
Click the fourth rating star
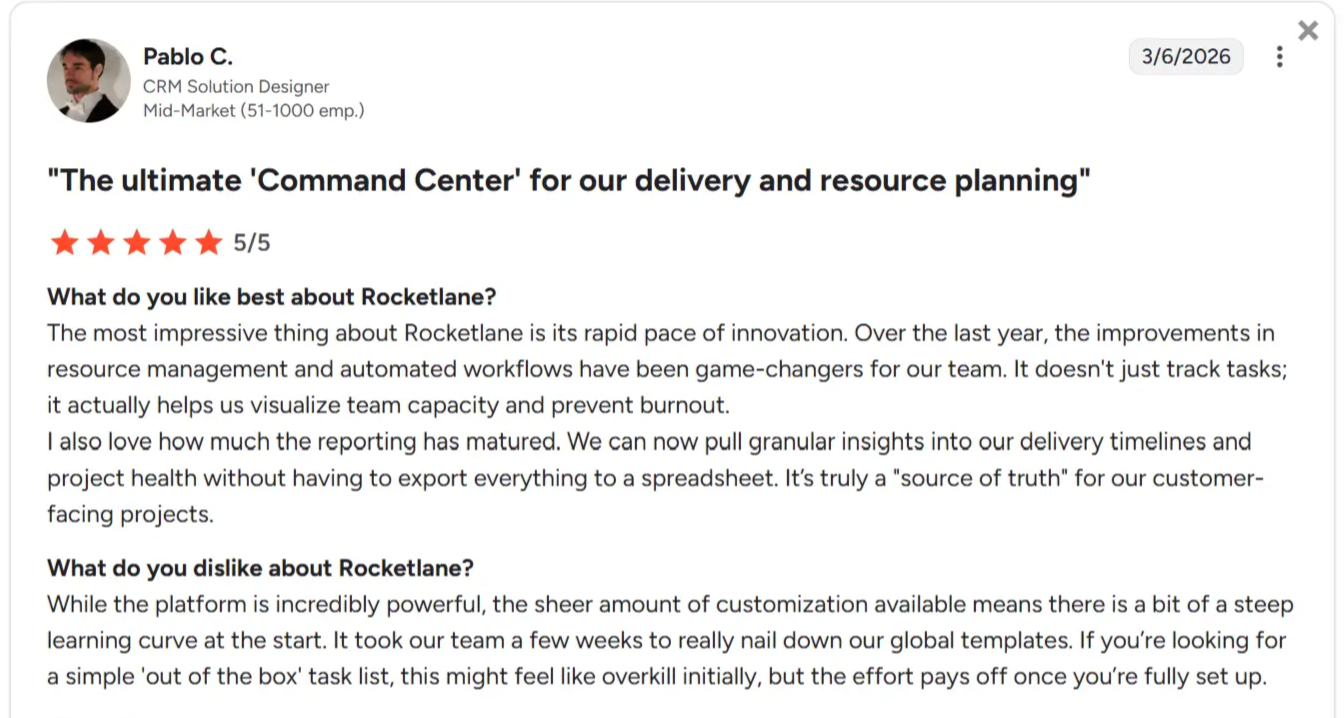click(x=172, y=242)
